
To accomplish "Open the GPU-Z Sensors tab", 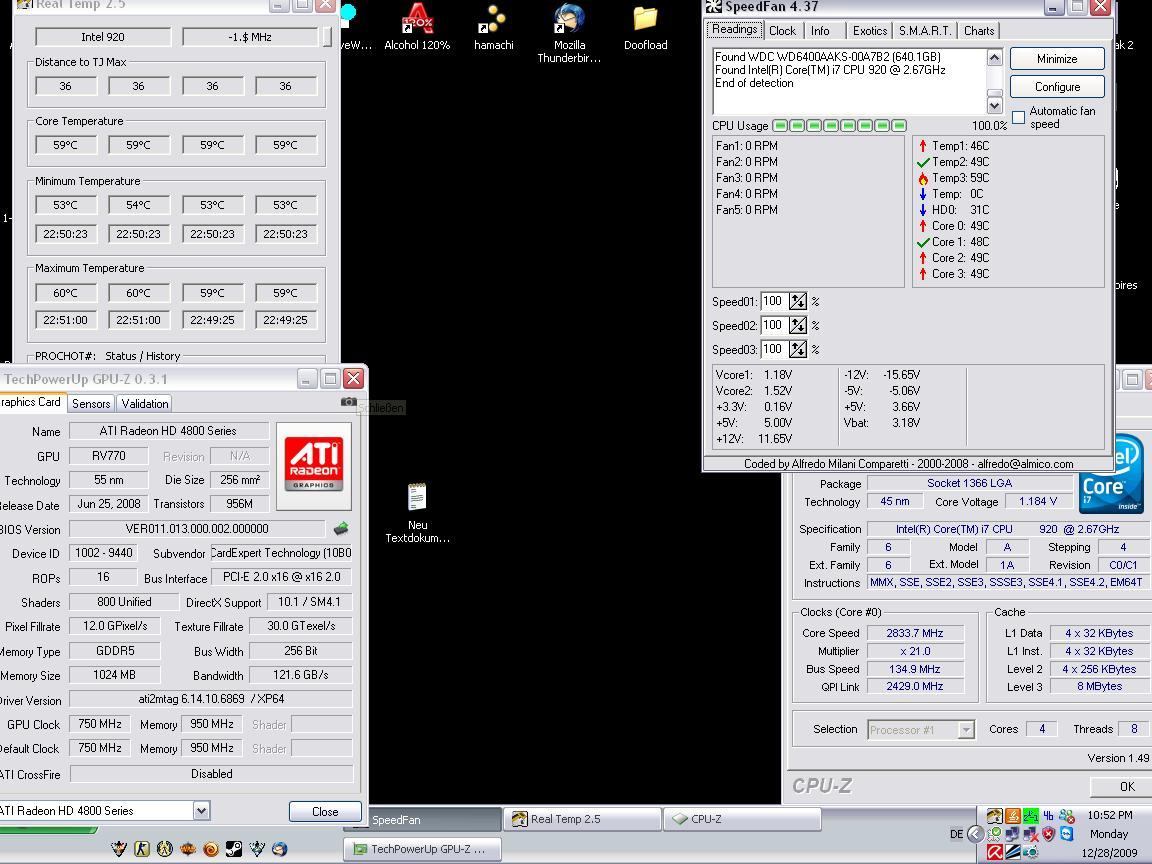I will [x=91, y=403].
